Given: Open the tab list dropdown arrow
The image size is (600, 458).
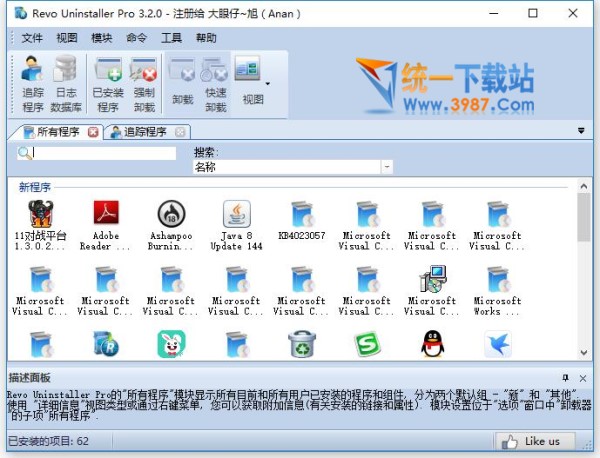Looking at the screenshot, I should [x=581, y=131].
